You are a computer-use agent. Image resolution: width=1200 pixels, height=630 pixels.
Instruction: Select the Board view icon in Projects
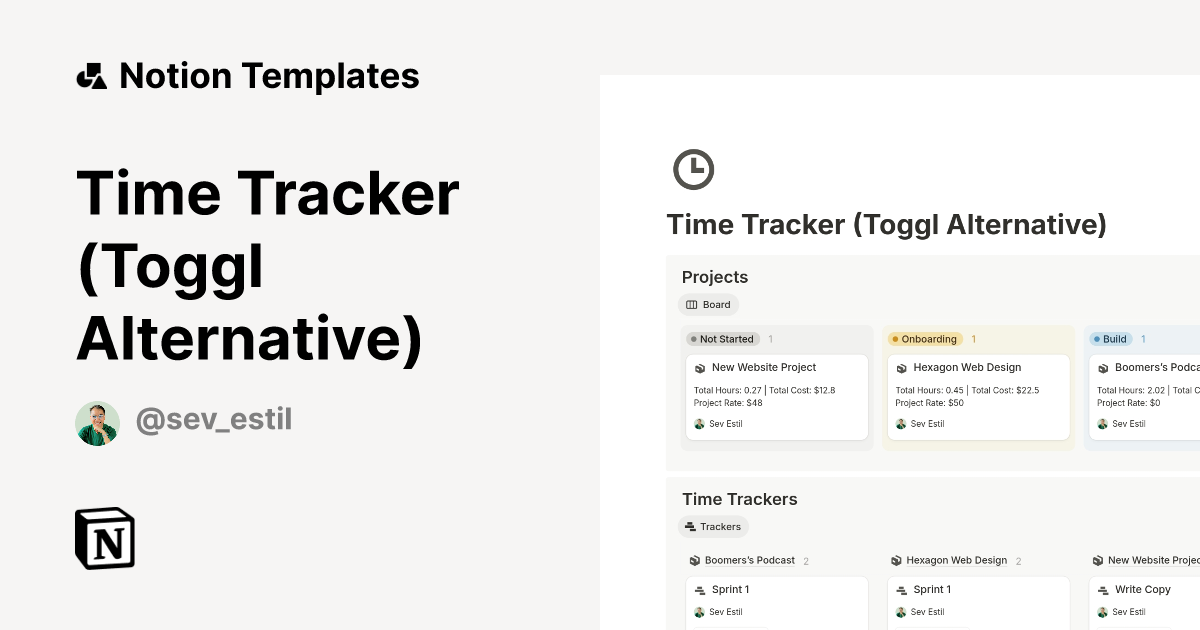692,305
